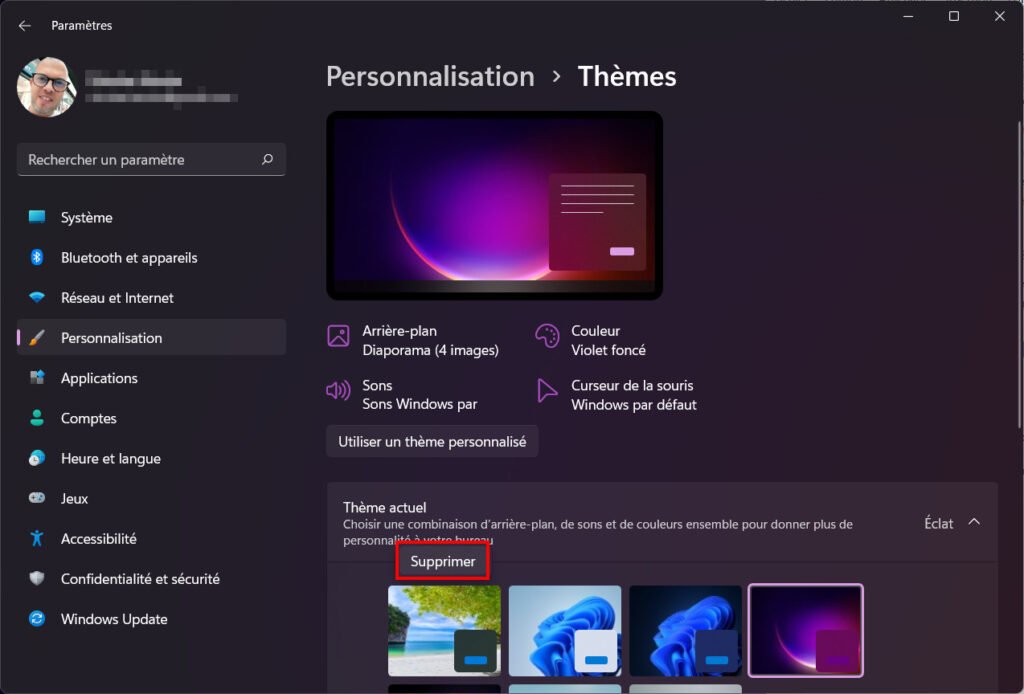1024x694 pixels.
Task: Click the Réseau et Internet wifi icon
Action: (37, 297)
